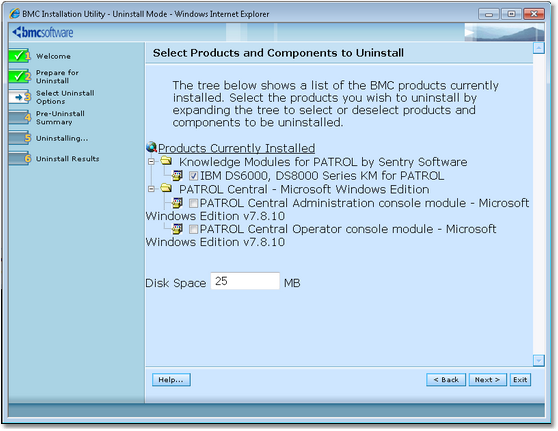Screen dimensions: 558x431
Task: Click the IBM DS6000 KM component icon
Action: (x=177, y=175)
